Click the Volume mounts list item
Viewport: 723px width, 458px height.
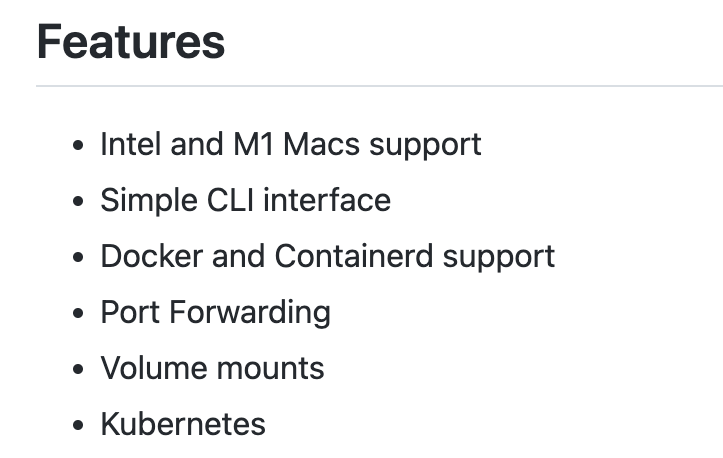click(212, 368)
